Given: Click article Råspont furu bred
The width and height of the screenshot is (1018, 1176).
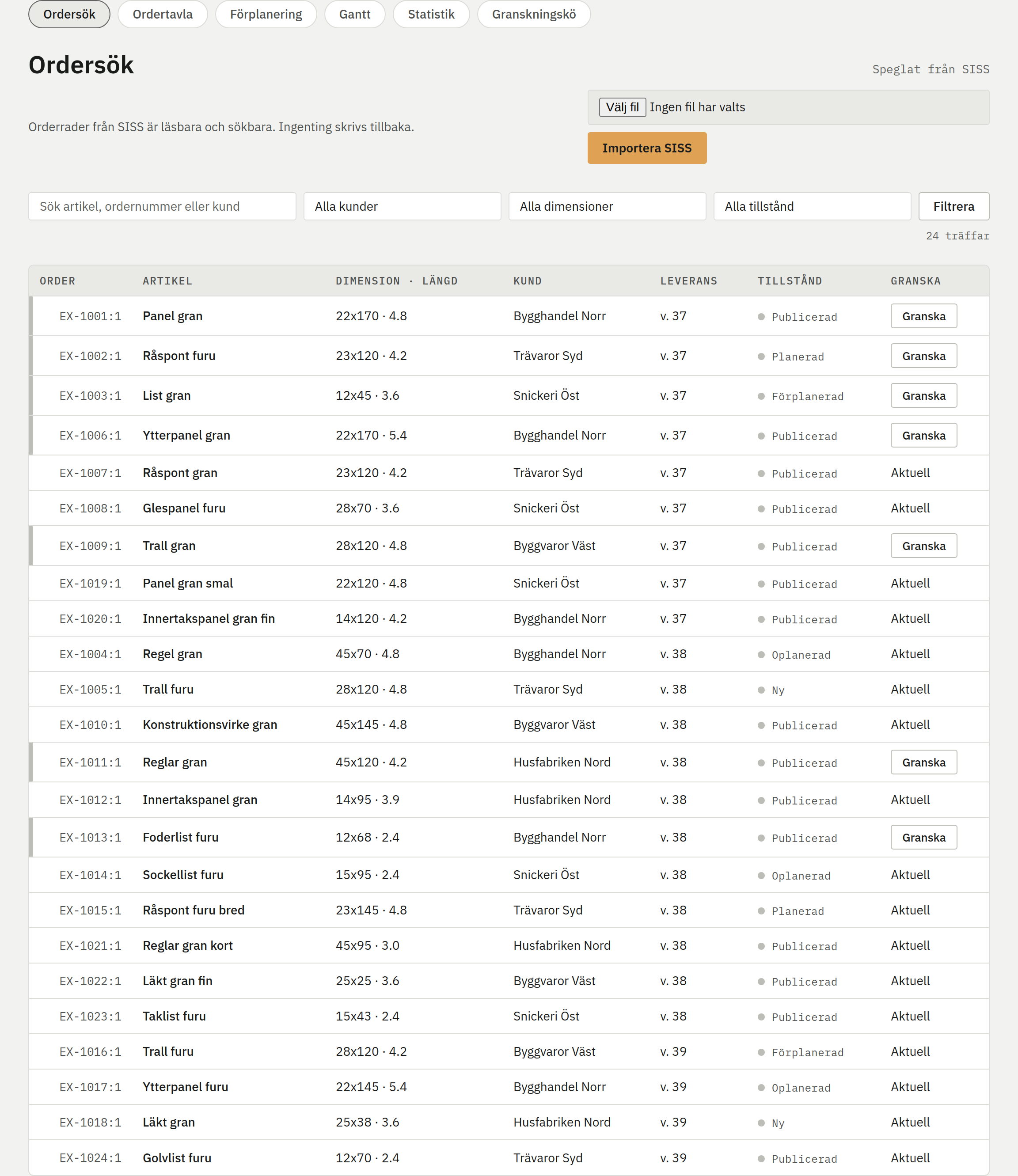Looking at the screenshot, I should [193, 910].
